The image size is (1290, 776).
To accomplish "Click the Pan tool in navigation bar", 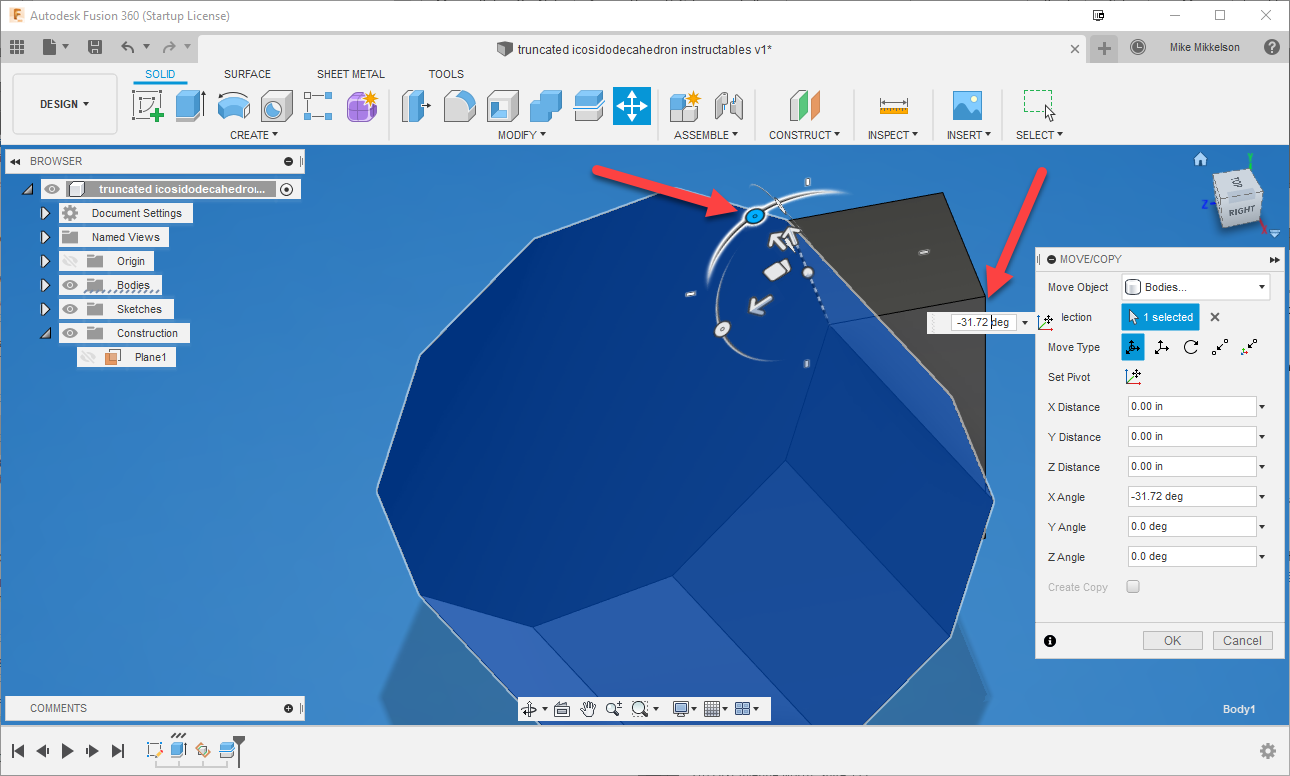I will coord(589,708).
